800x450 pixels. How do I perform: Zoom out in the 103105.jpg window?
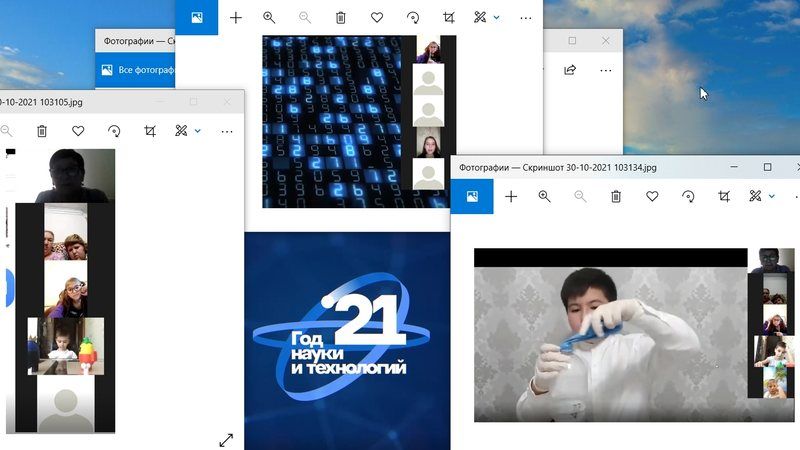[x=6, y=131]
